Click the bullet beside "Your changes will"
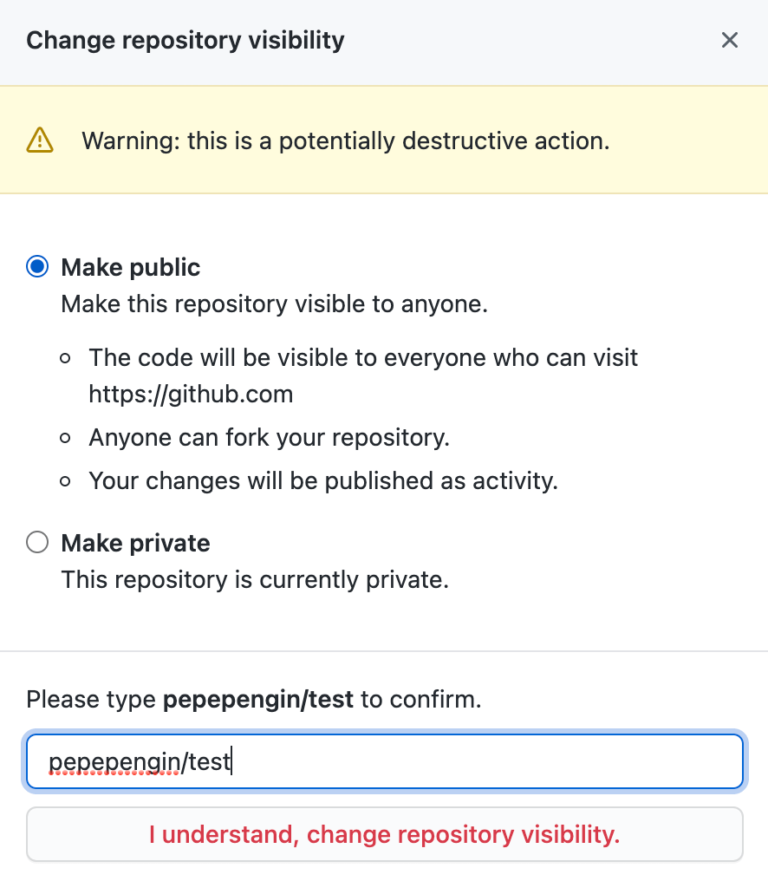768x881 pixels. pos(66,481)
